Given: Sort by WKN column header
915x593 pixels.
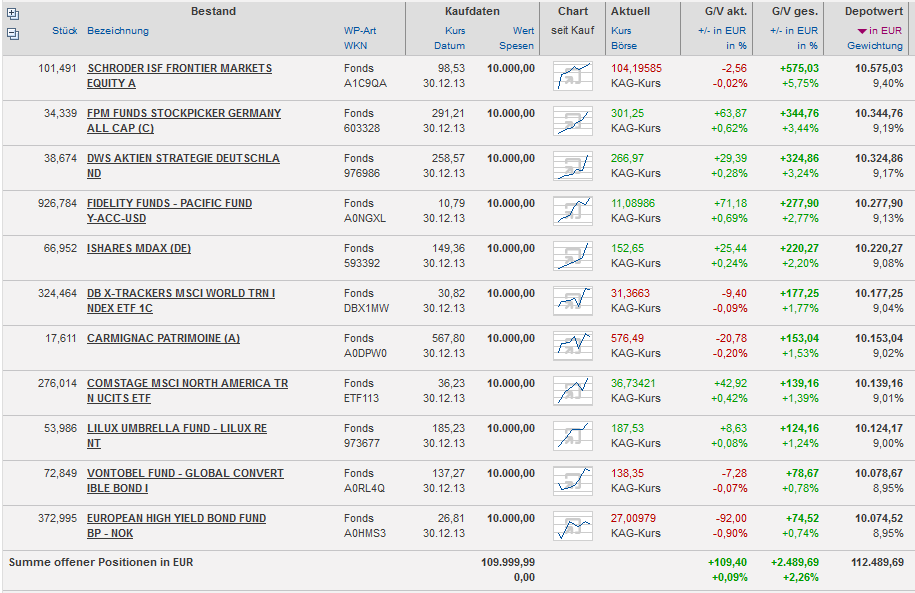Looking at the screenshot, I should click(355, 46).
